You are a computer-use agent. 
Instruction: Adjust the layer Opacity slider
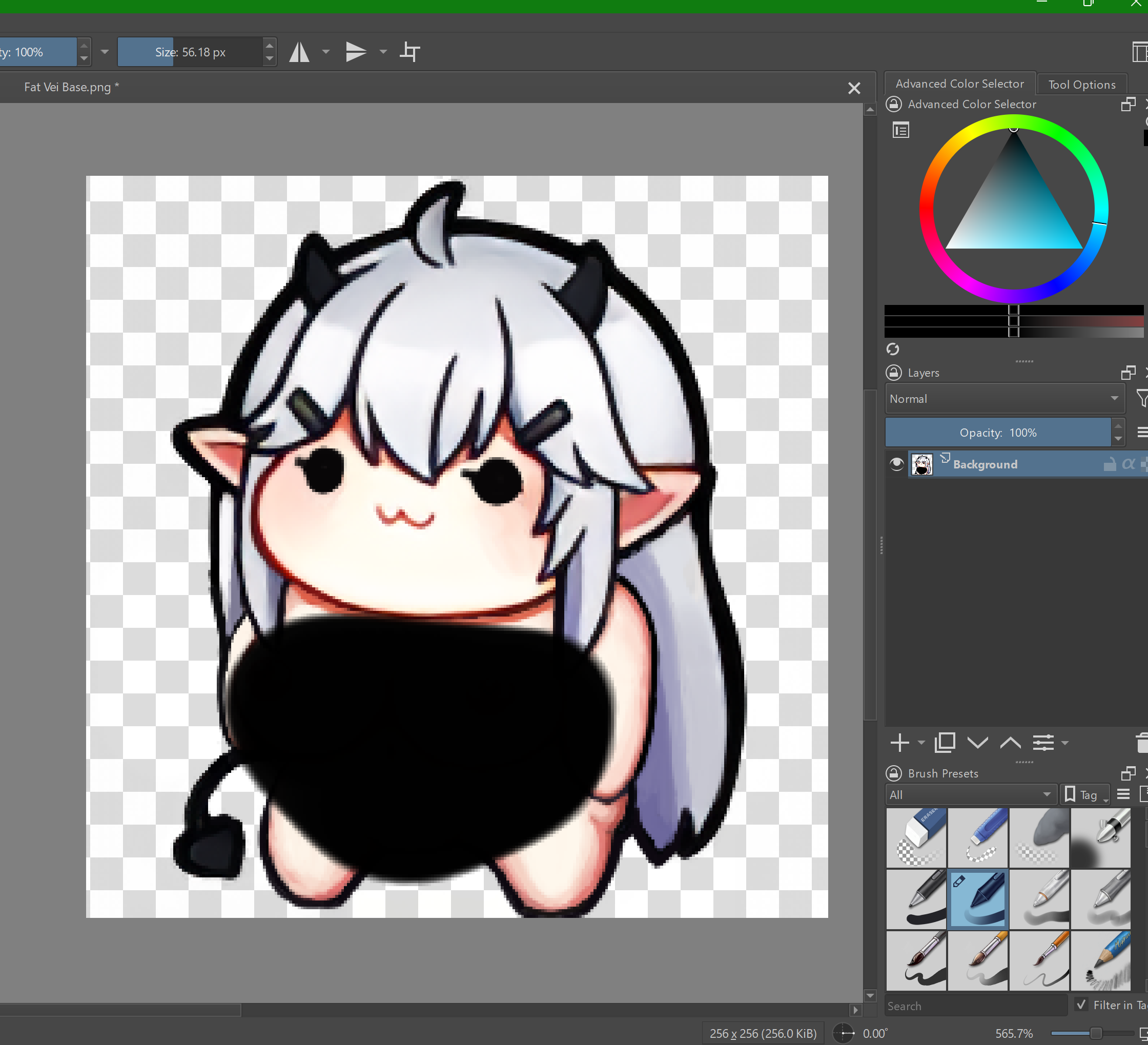point(997,433)
